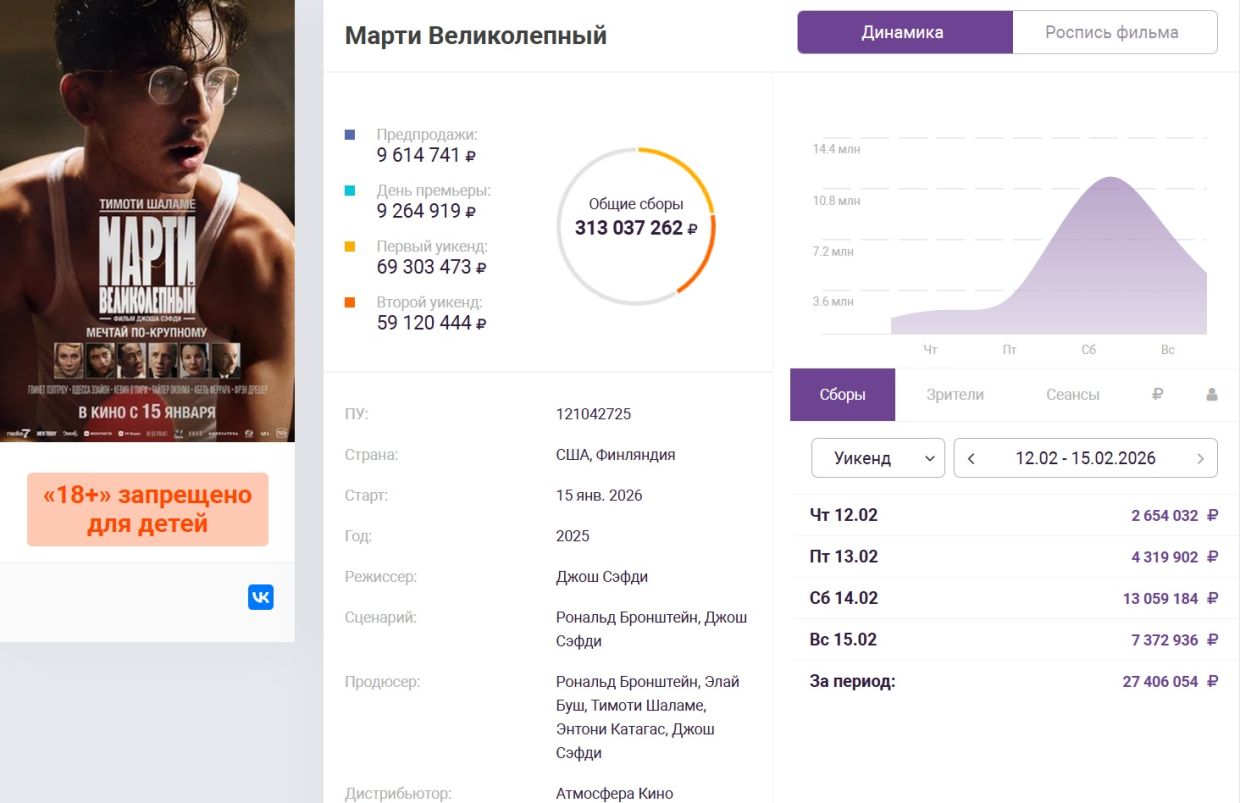This screenshot has height=803, width=1240.
Task: Click the Общие сборы donut chart
Action: click(x=636, y=226)
